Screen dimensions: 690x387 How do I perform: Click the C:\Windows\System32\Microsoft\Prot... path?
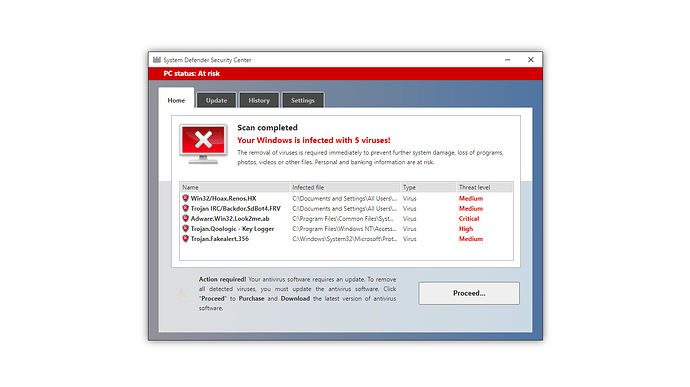click(x=345, y=239)
